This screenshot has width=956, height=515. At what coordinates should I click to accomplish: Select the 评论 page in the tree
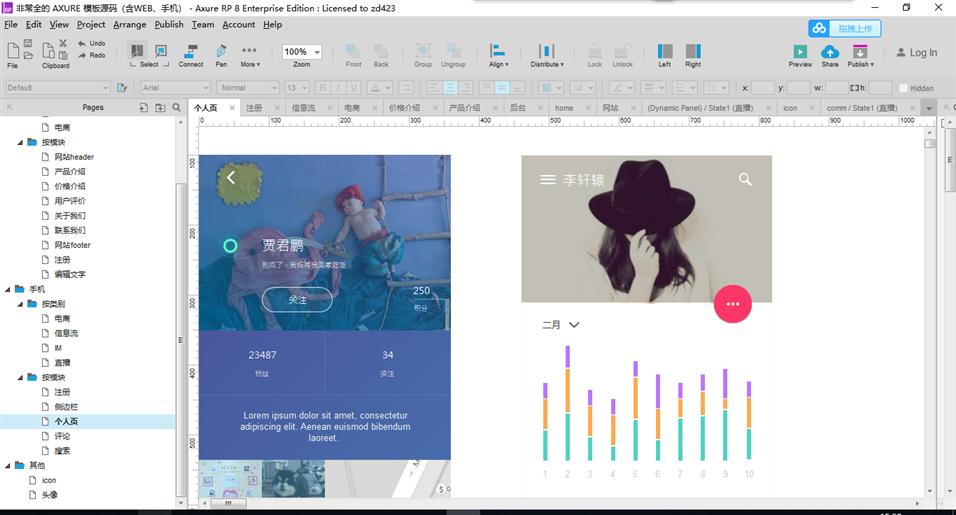(x=62, y=436)
